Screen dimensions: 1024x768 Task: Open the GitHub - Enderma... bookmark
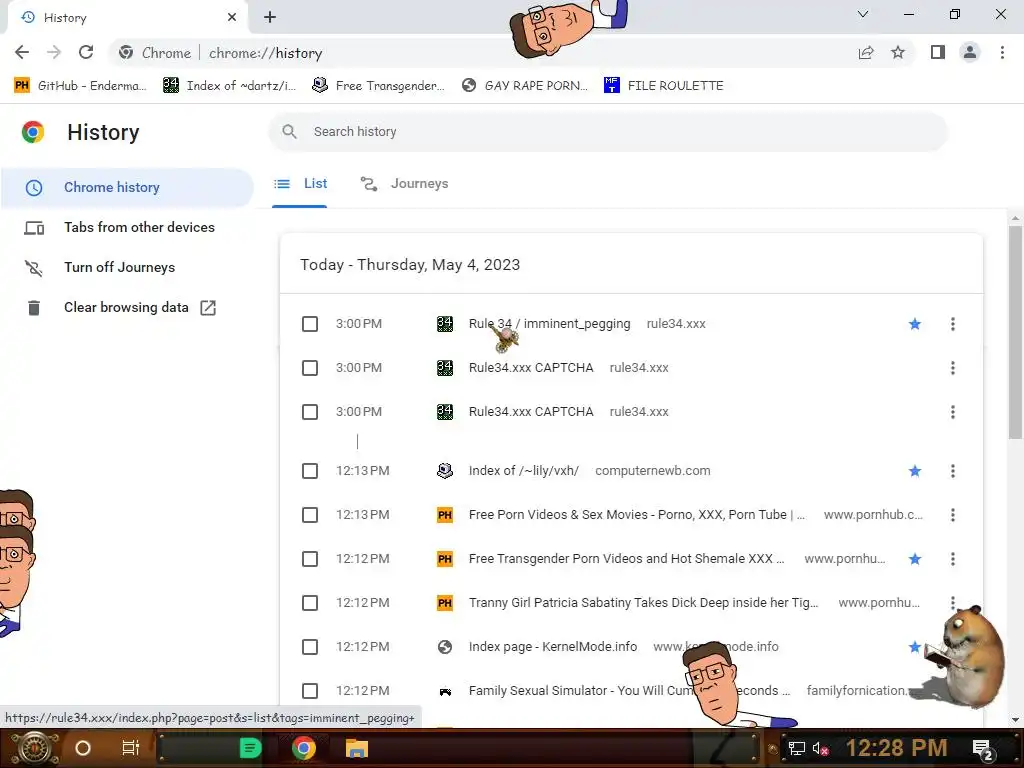[x=80, y=86]
